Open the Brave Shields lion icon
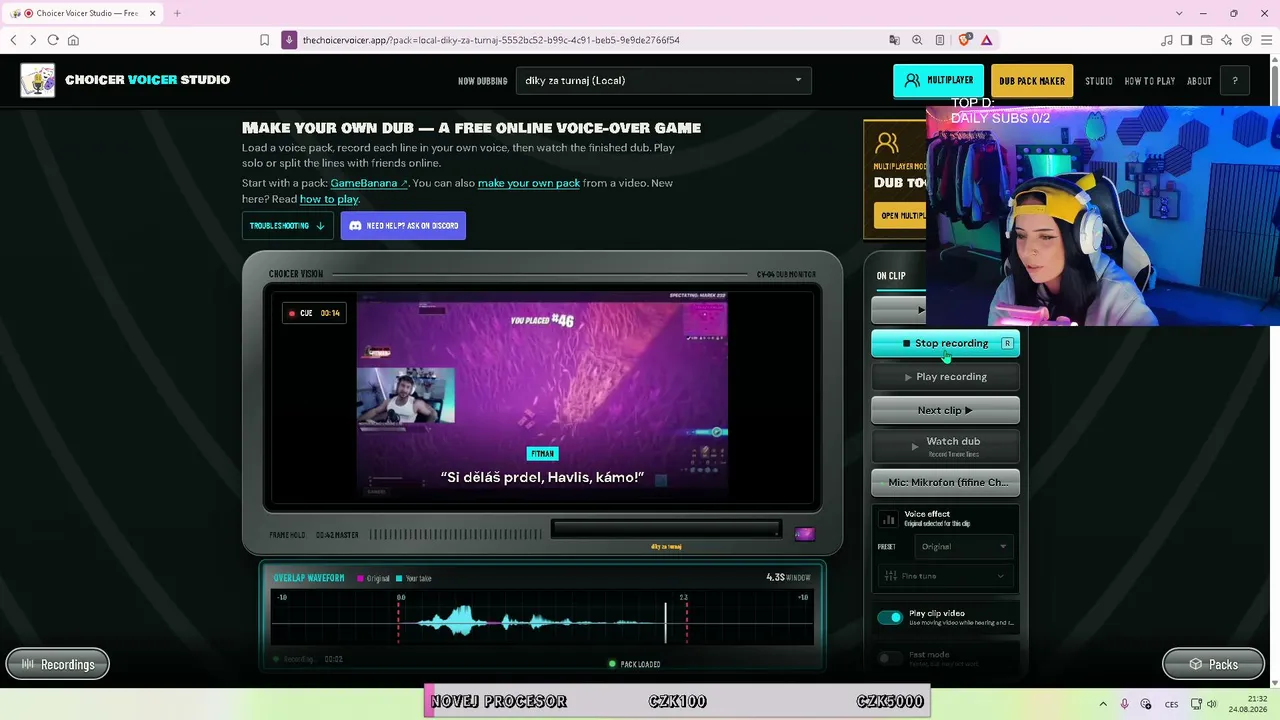The height and width of the screenshot is (720, 1280). [964, 40]
